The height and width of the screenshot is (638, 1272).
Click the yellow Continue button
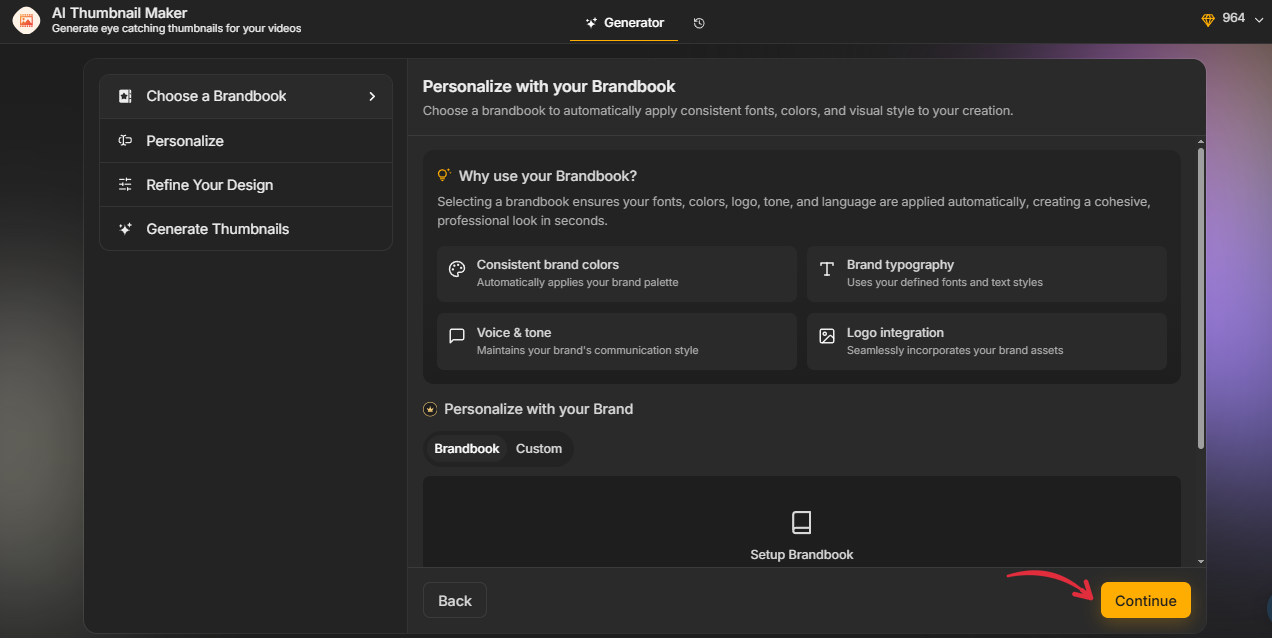point(1146,600)
